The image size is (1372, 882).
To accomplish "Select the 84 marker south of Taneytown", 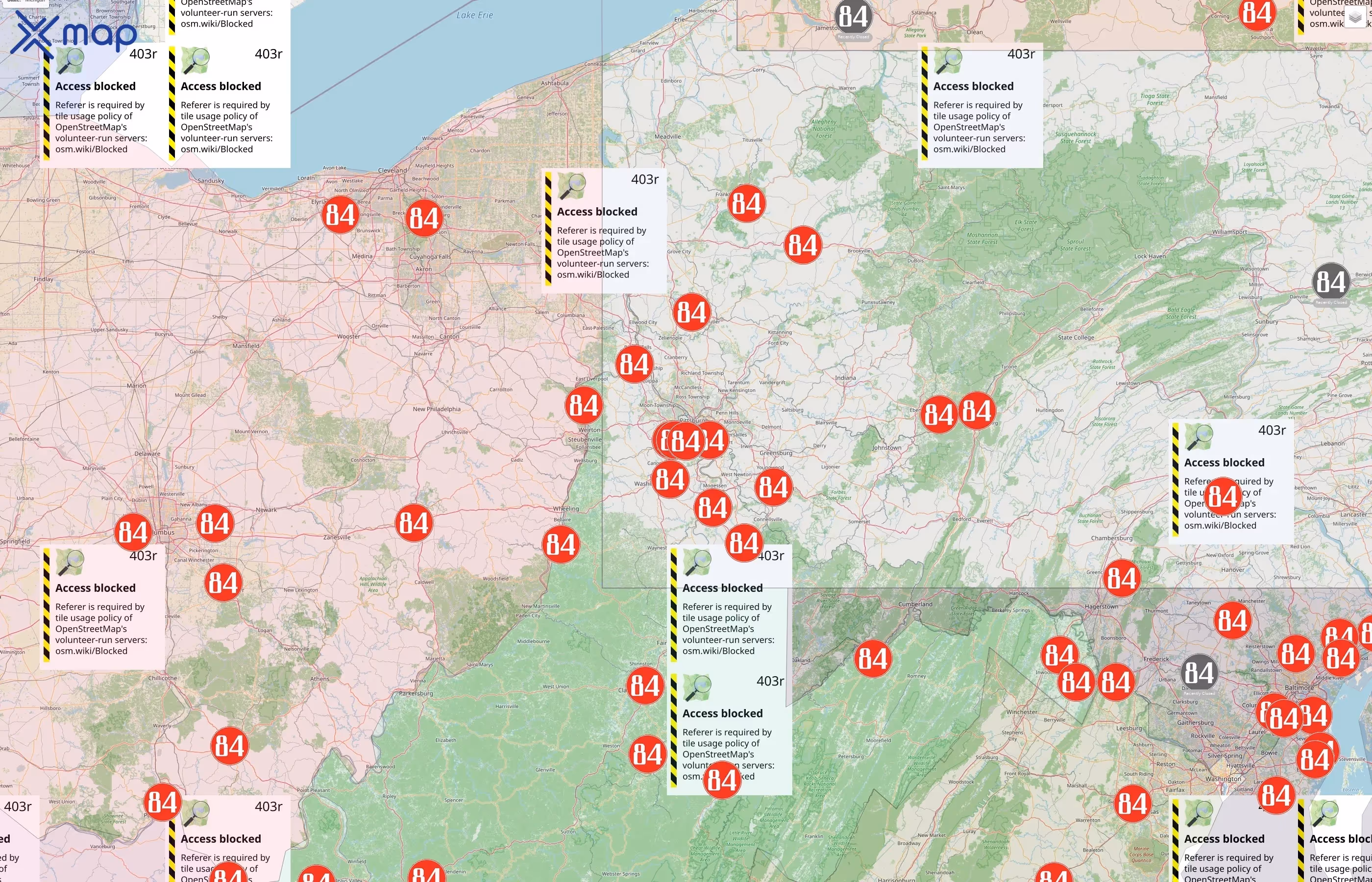I will (x=1233, y=620).
